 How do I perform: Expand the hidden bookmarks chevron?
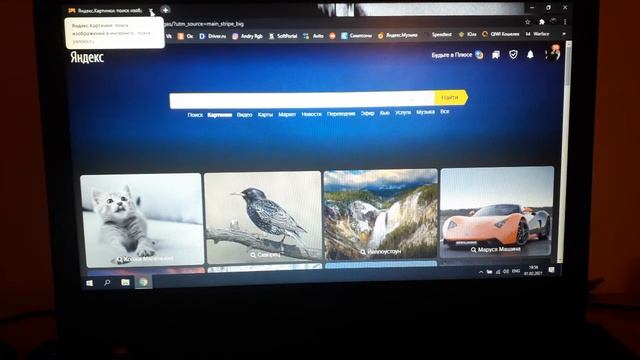click(x=564, y=34)
